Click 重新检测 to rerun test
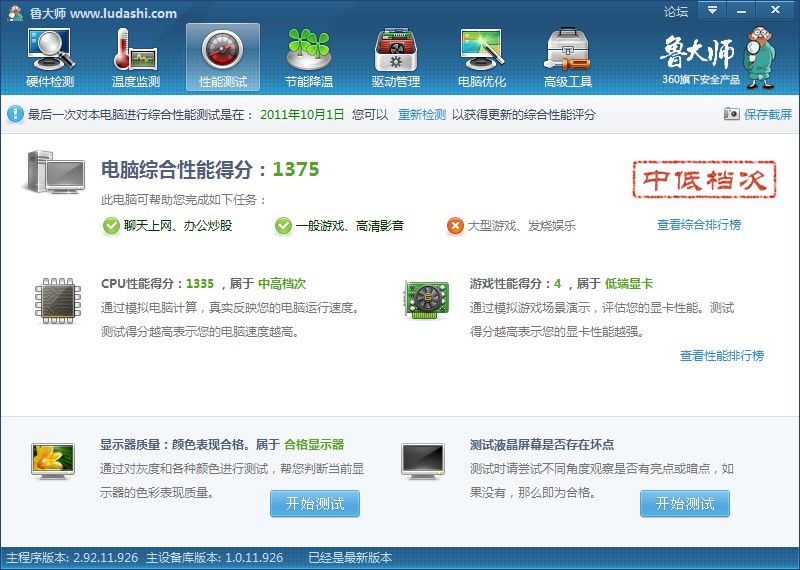This screenshot has width=800, height=570. [x=421, y=114]
